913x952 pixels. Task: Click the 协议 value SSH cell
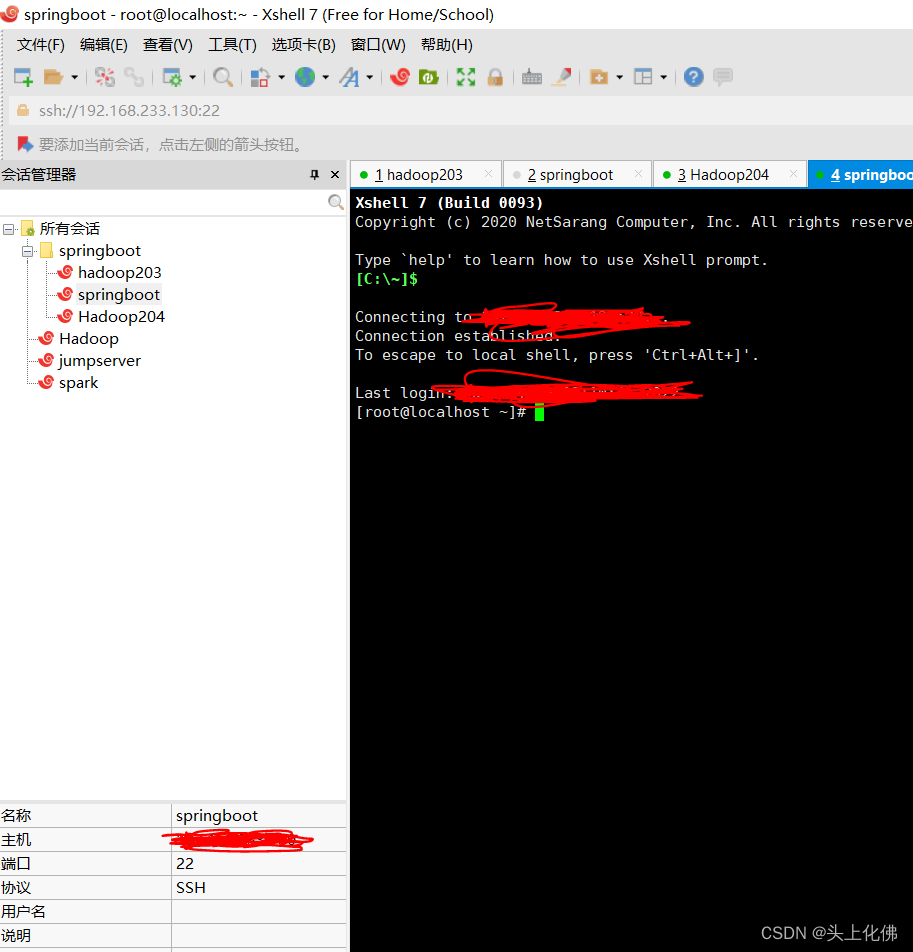coord(259,888)
